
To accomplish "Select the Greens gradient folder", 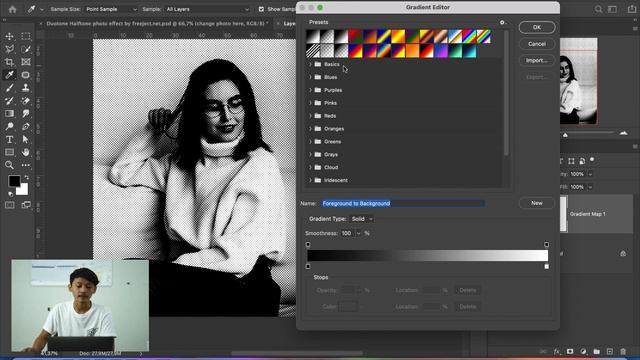I will click(332, 142).
